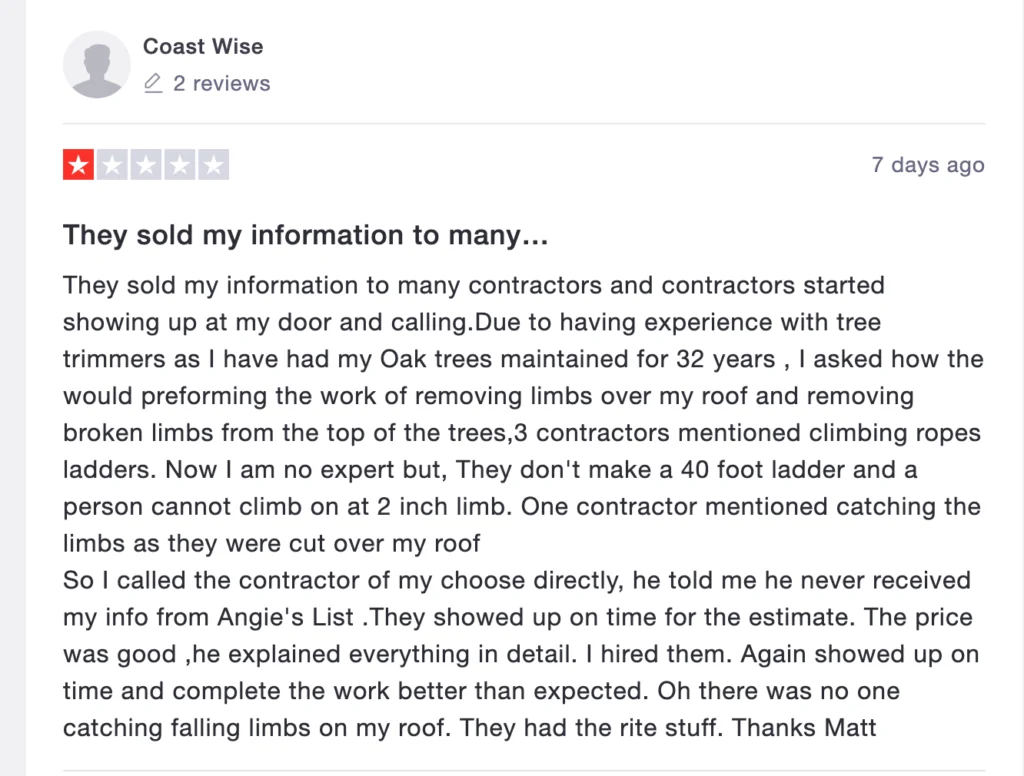This screenshot has height=776, width=1024.
Task: Click the pencil icon beside review count
Action: pyautogui.click(x=153, y=83)
